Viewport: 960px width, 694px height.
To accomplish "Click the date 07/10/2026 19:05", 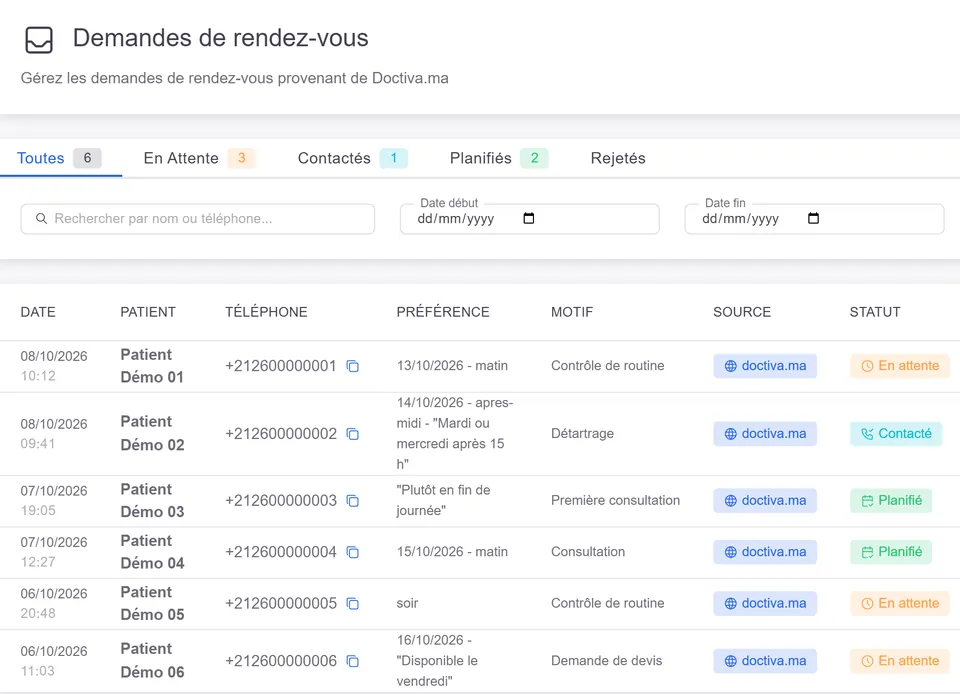I will tap(54, 501).
